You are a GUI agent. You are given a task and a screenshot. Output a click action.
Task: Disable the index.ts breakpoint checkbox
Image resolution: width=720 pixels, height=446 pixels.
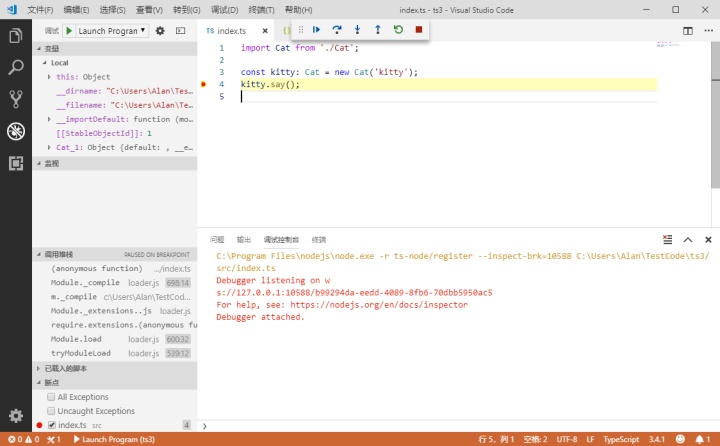point(52,425)
